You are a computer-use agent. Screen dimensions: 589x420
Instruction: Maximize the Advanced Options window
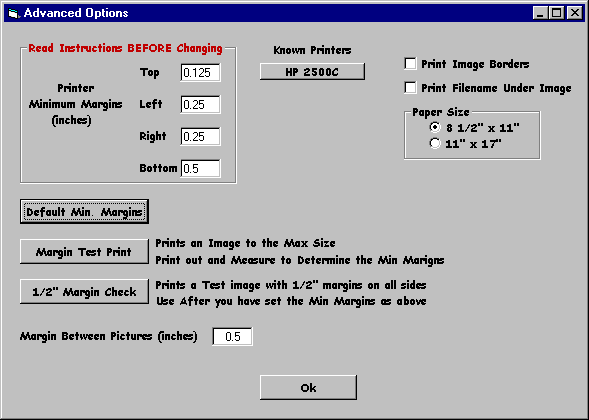pos(556,13)
